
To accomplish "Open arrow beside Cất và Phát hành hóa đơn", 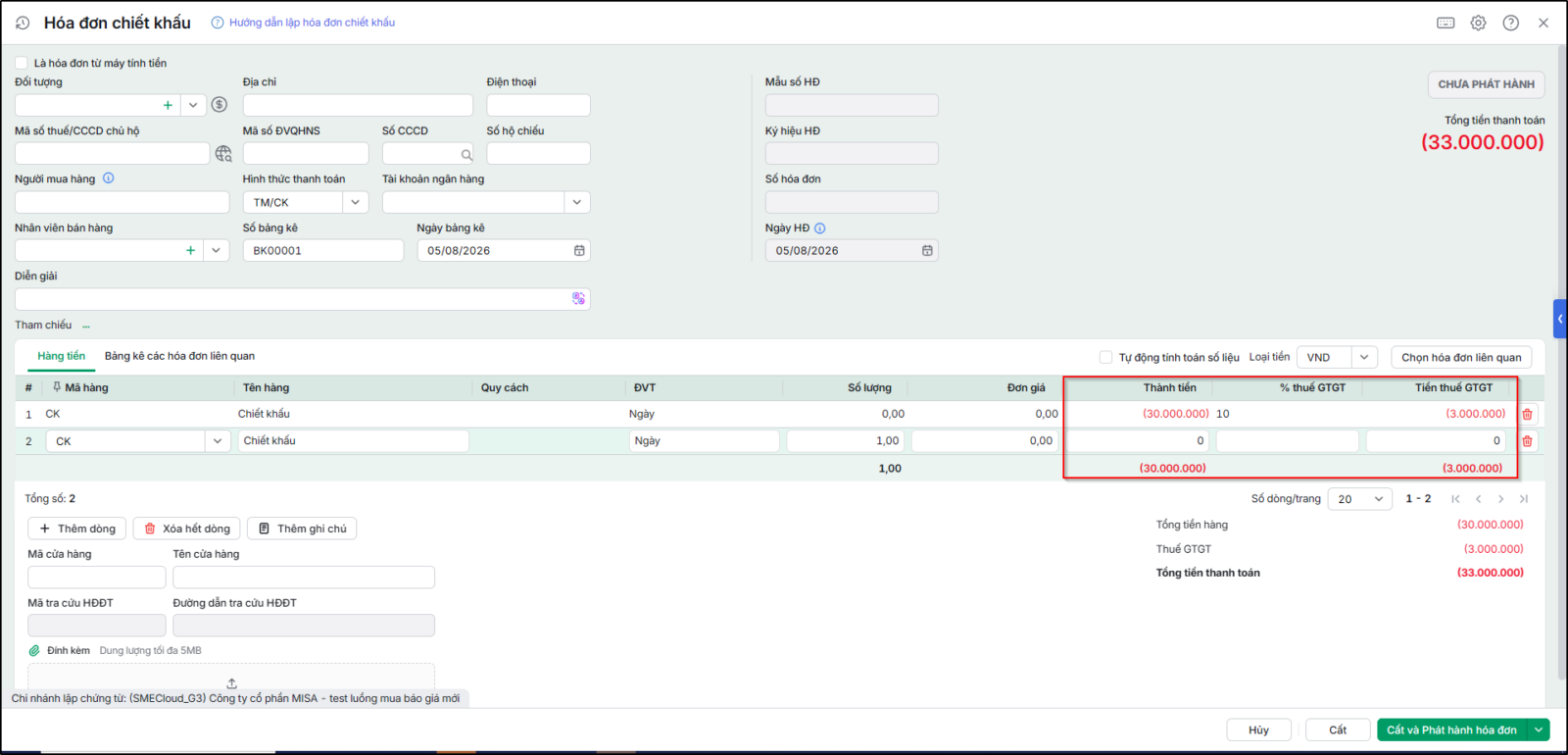I will point(1539,730).
